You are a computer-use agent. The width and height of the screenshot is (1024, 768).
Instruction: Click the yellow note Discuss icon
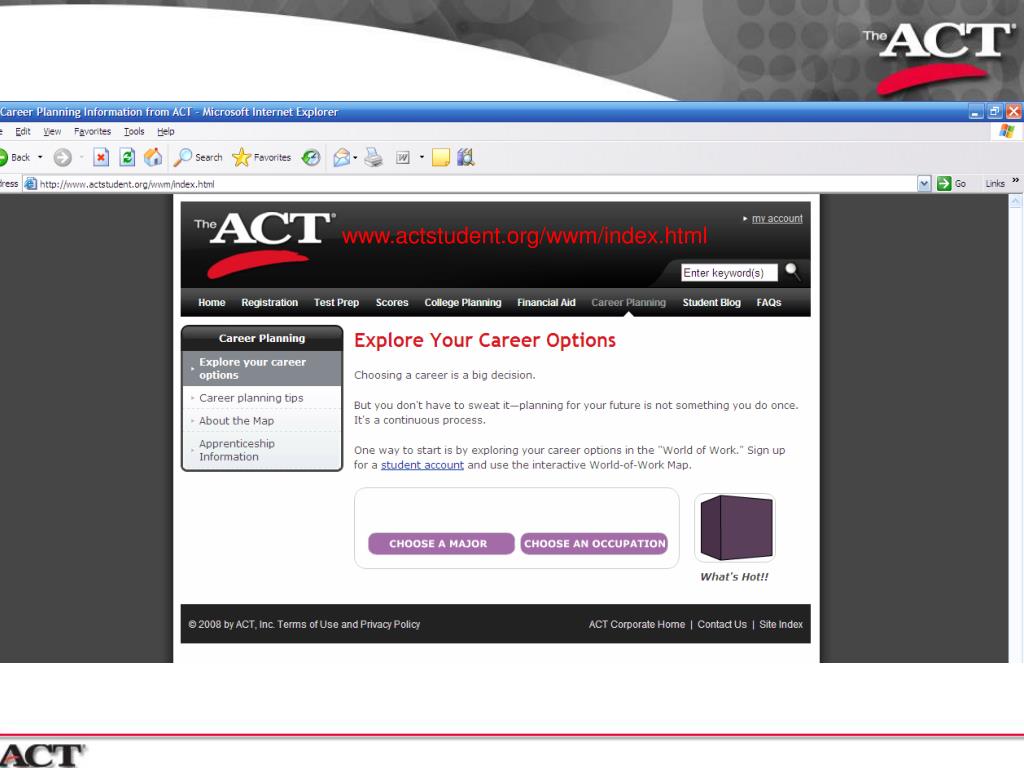tap(441, 157)
